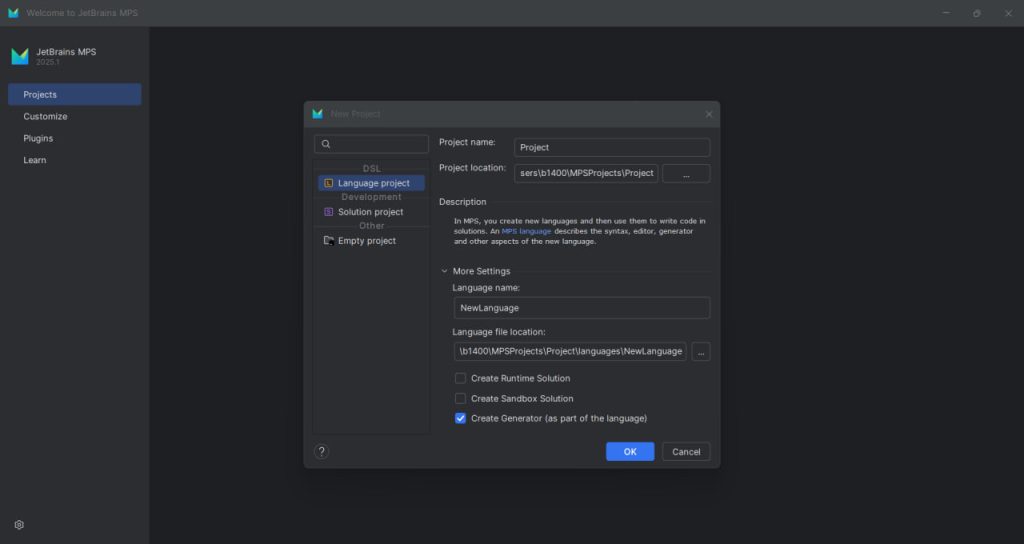This screenshot has width=1024, height=544.
Task: Go to the Learn tab
Action: point(74,160)
